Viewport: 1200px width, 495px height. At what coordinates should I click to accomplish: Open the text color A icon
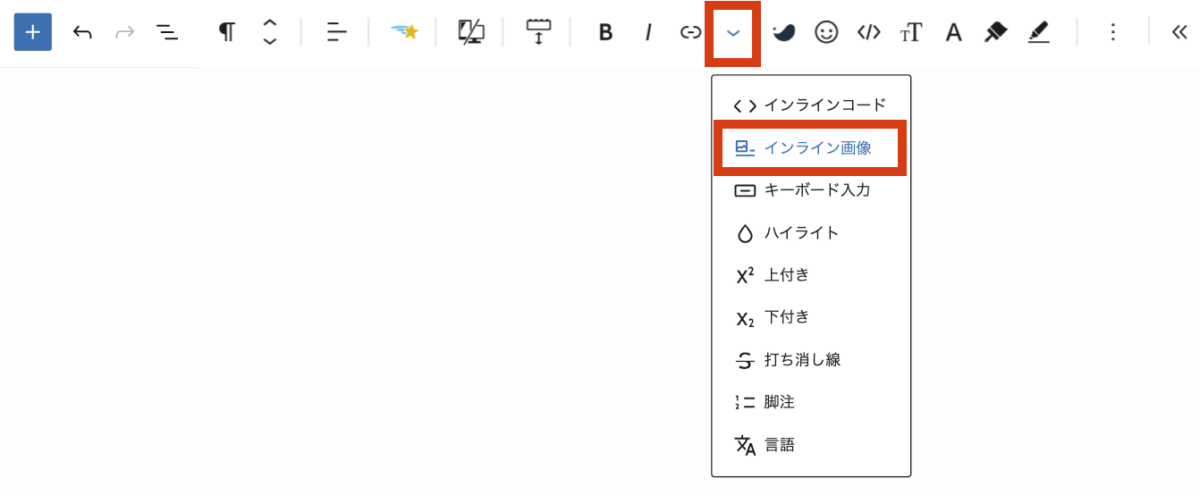pos(954,33)
